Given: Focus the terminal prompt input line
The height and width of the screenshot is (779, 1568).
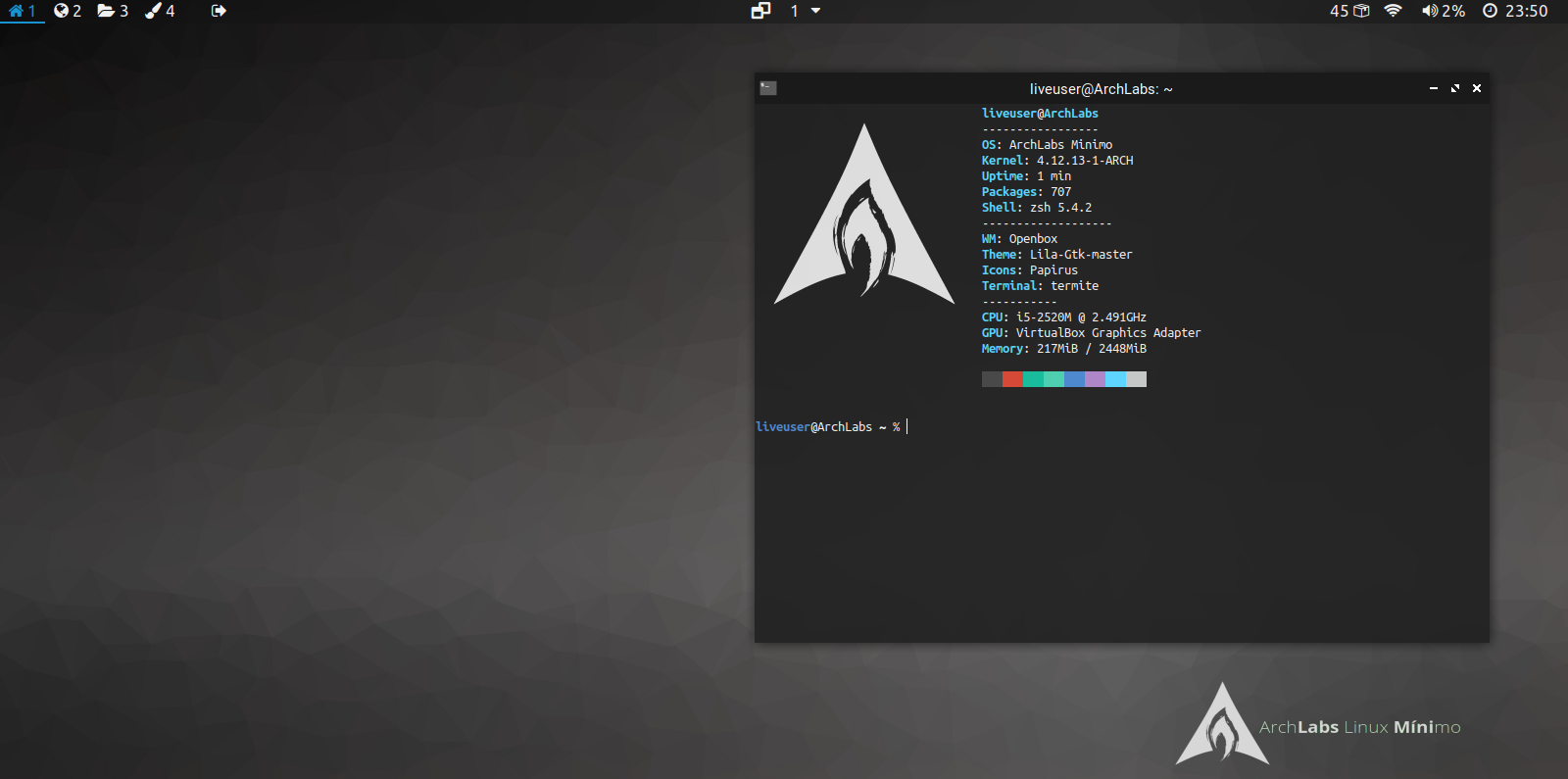Looking at the screenshot, I should click(x=1078, y=427).
